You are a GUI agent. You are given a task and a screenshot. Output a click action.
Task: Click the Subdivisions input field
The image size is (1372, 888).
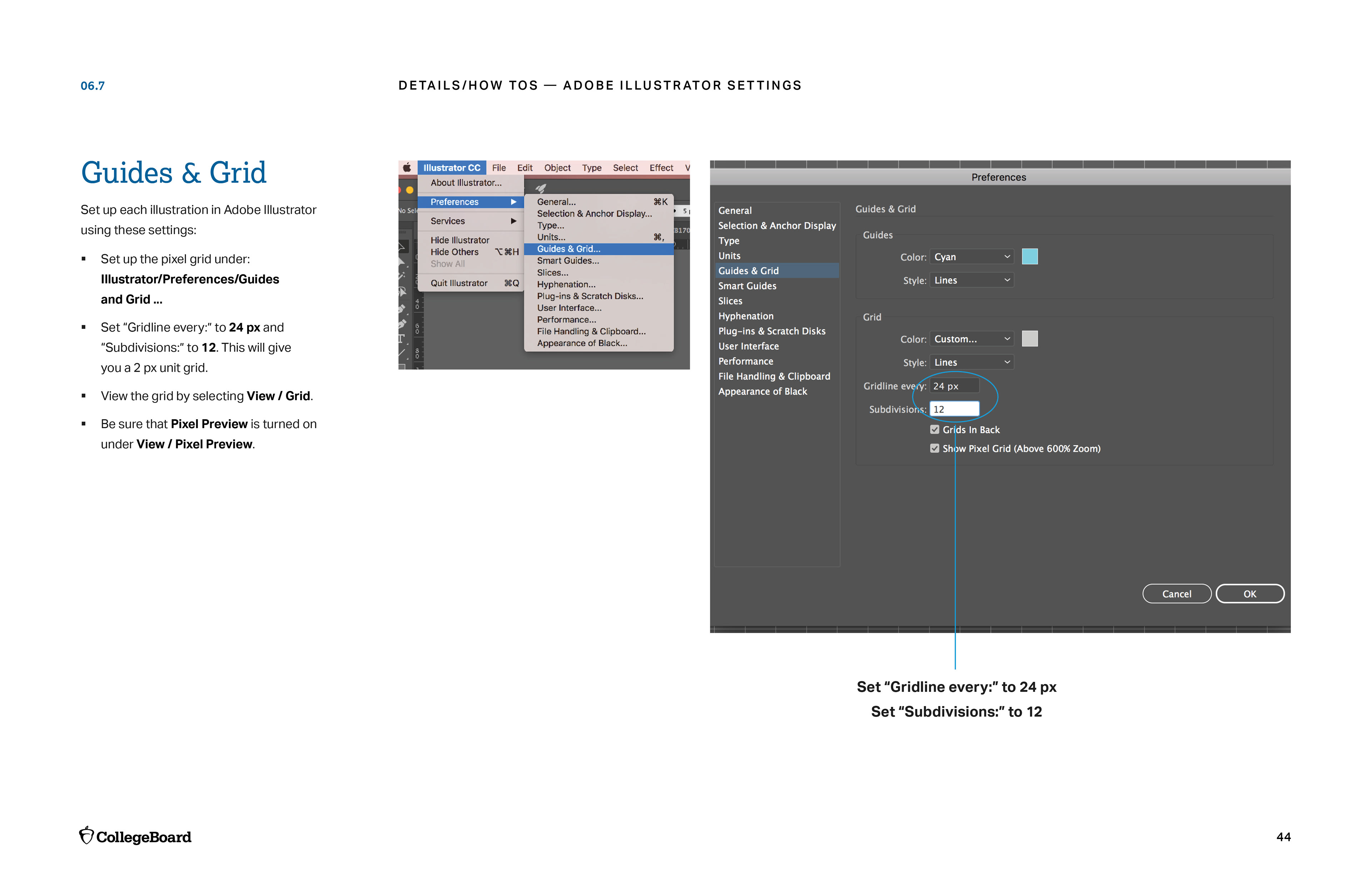[x=954, y=409]
